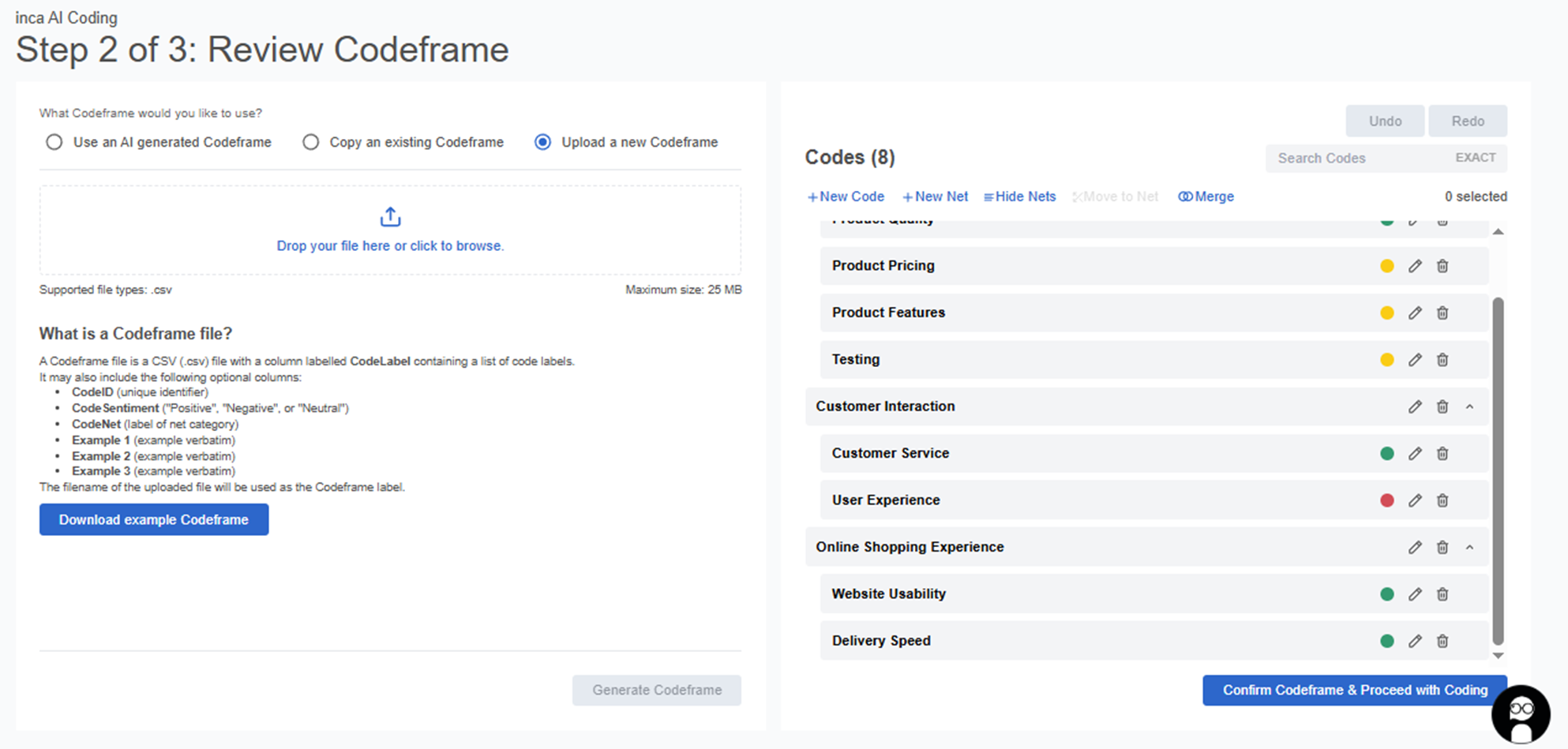Select Use an AI generated Codeframe
This screenshot has width=1568, height=749.
(54, 142)
